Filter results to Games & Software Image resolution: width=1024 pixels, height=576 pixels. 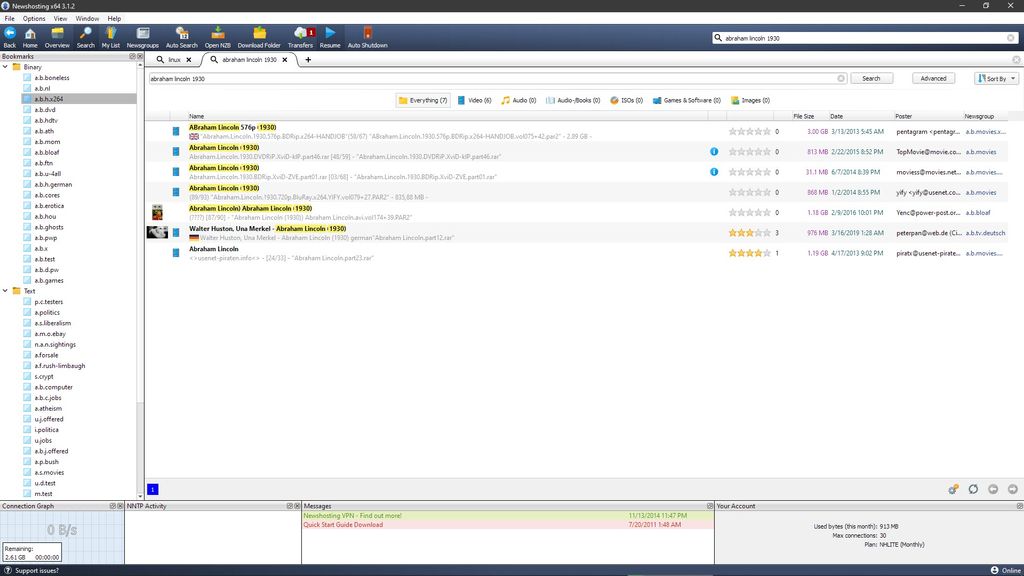point(686,100)
